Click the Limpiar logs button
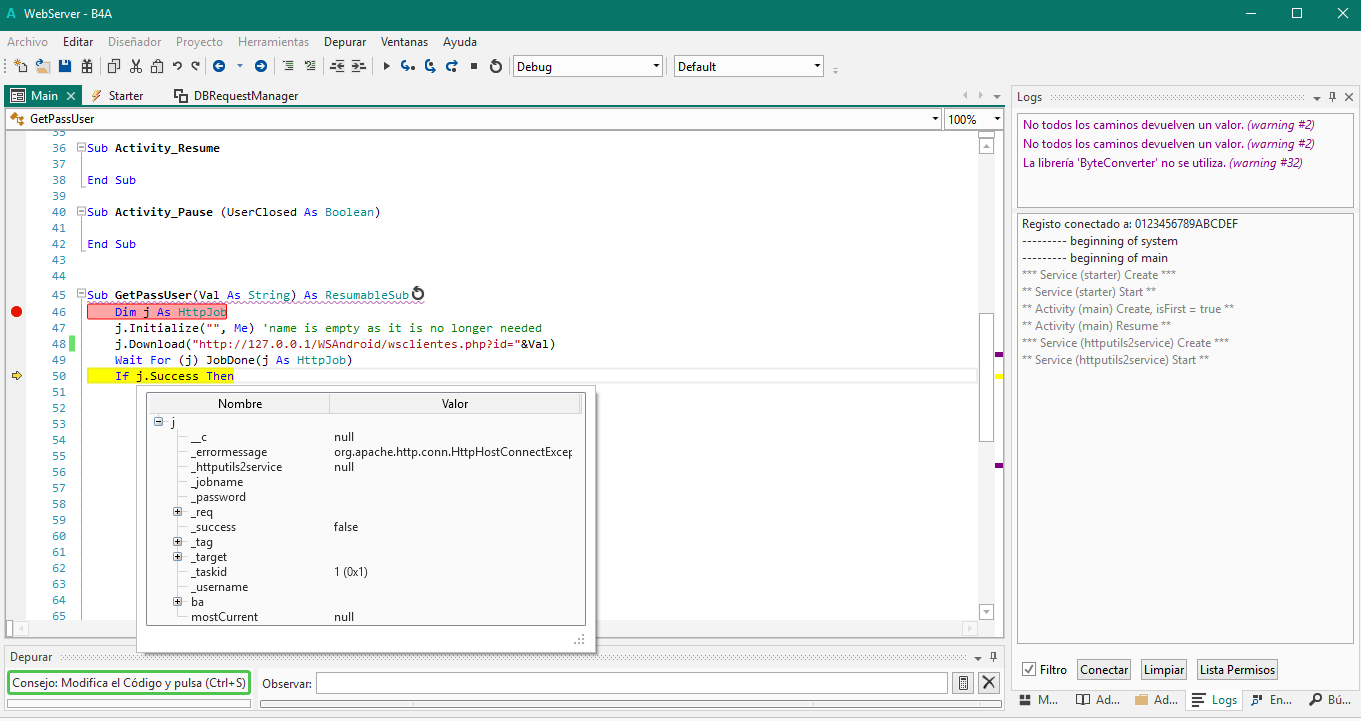Screen dimensions: 1361x721 (x=1163, y=670)
